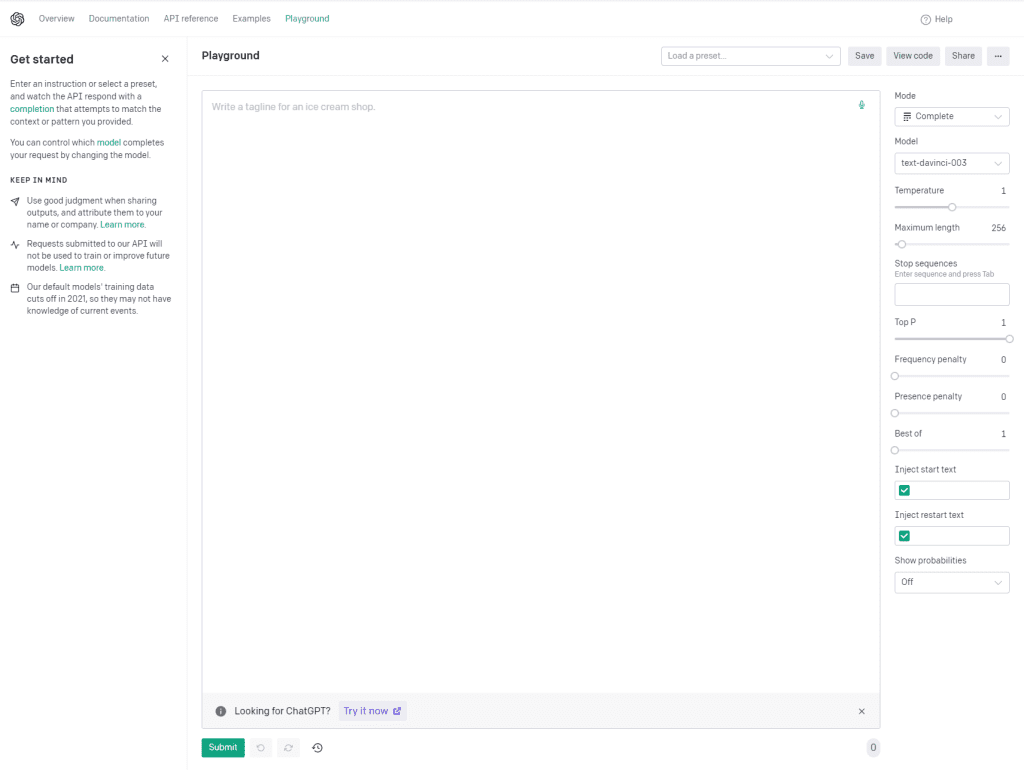The height and width of the screenshot is (770, 1024).
Task: Open the history clock icon
Action: [317, 748]
